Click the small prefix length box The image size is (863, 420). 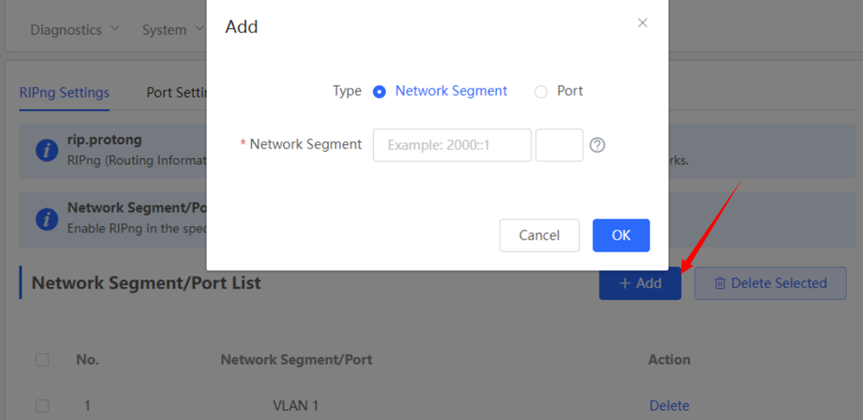click(559, 145)
